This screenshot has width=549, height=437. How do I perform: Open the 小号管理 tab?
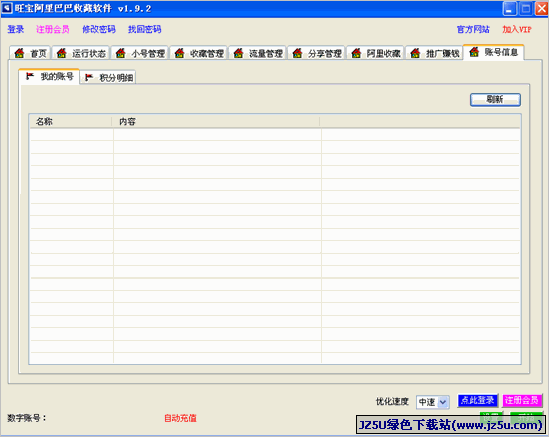coord(140,53)
